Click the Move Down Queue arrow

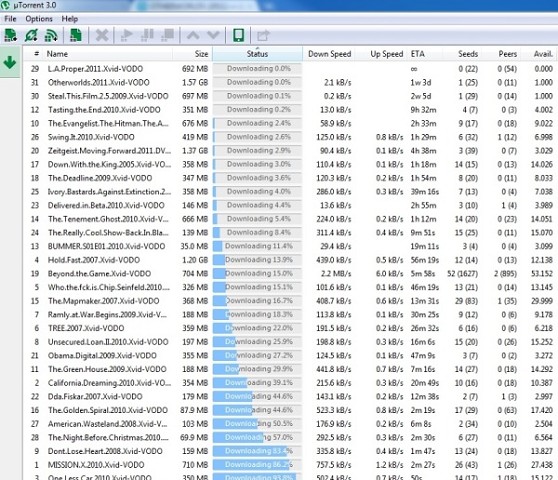[x=213, y=35]
